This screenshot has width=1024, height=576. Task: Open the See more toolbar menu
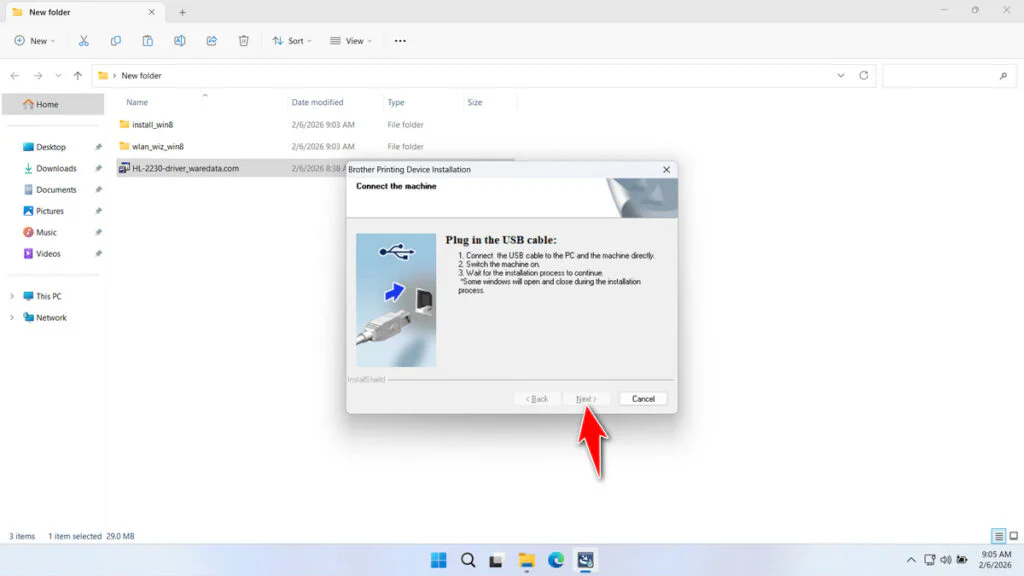coord(399,40)
